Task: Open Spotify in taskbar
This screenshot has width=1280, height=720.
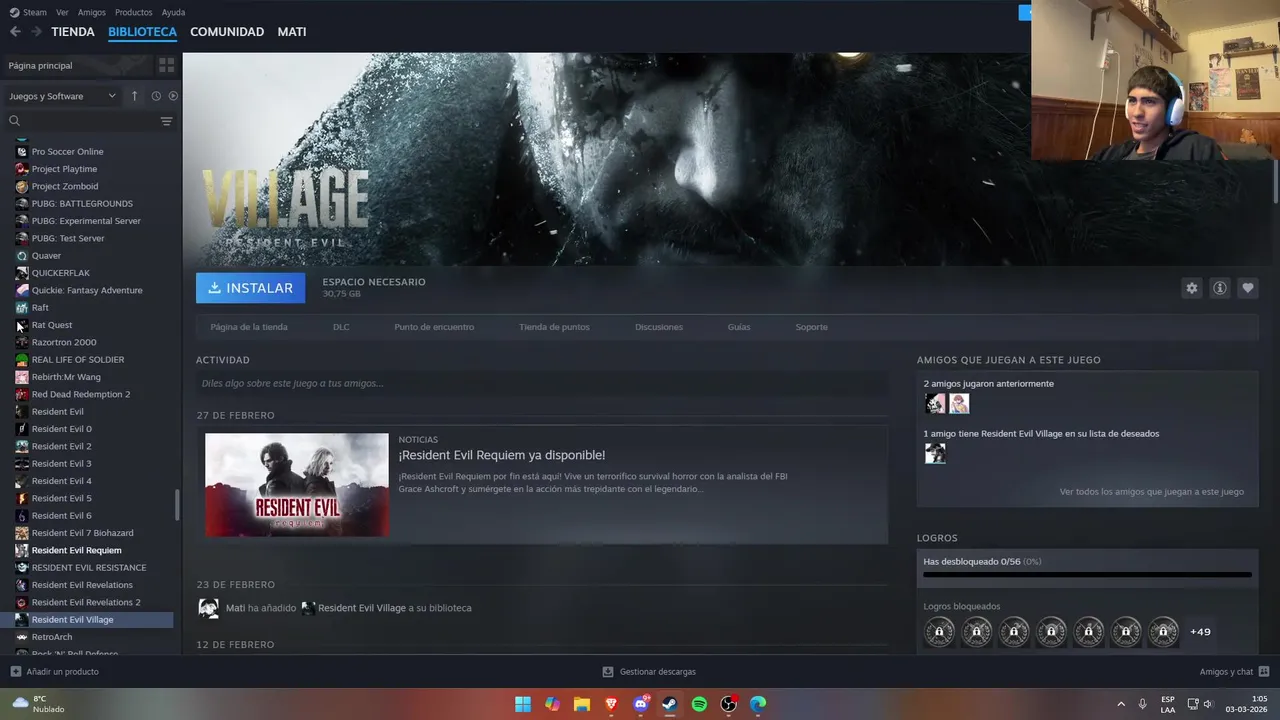Action: (x=699, y=704)
